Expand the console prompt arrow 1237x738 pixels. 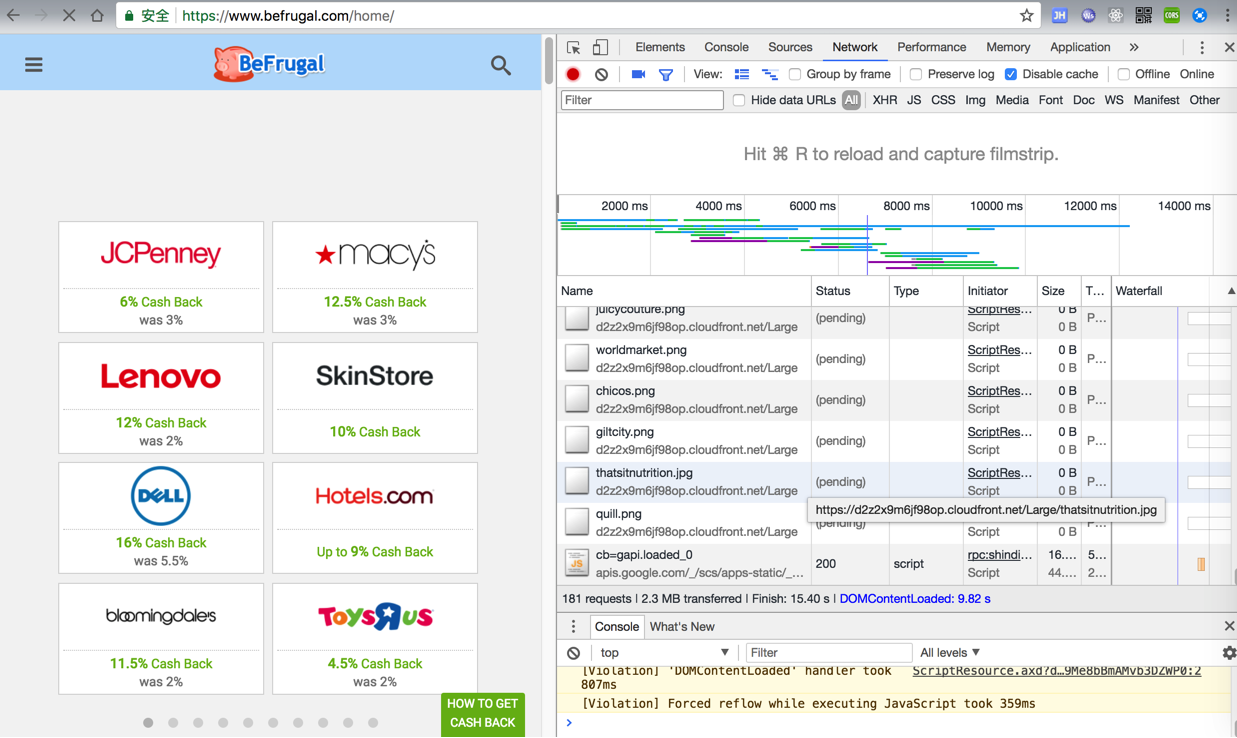[569, 723]
